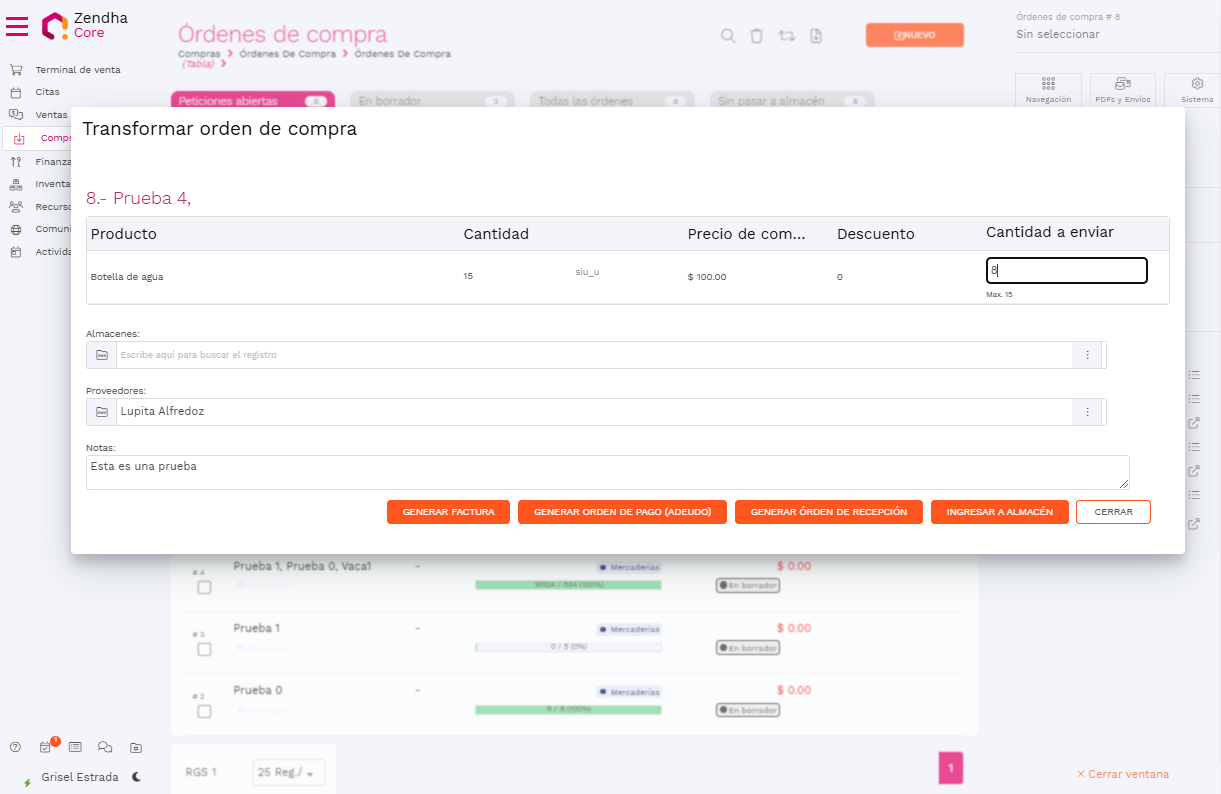Open Almacenes field options menu
Screen dimensions: 1221x794
pos(1087,355)
